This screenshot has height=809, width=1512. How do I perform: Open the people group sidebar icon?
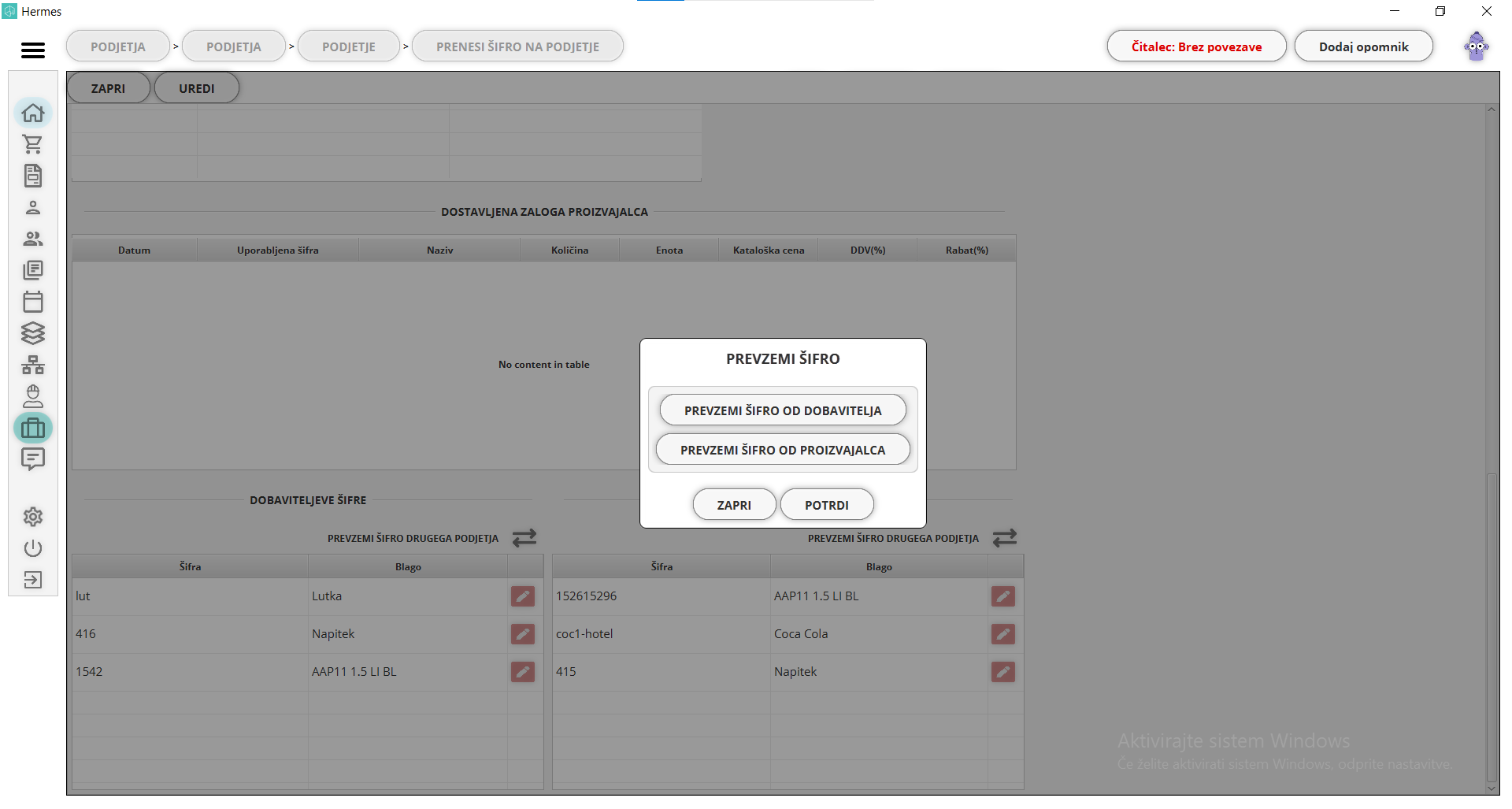(33, 239)
